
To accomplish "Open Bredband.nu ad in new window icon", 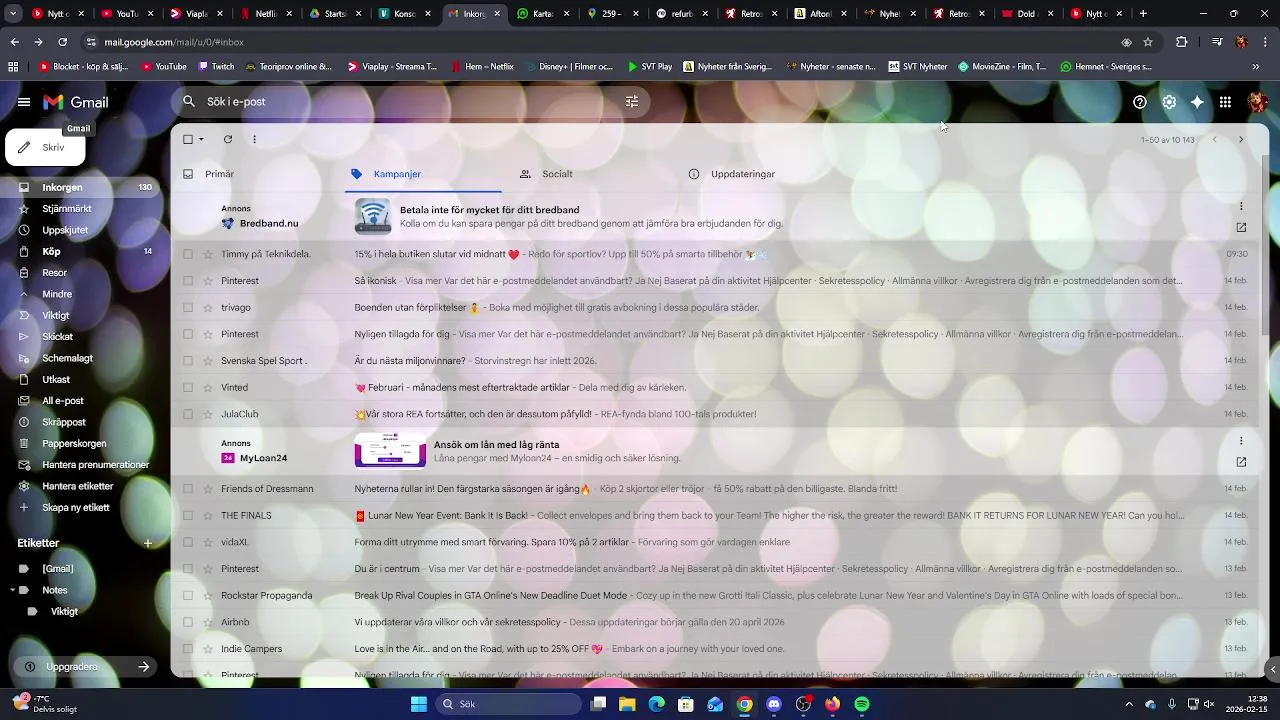I will (x=1241, y=228).
